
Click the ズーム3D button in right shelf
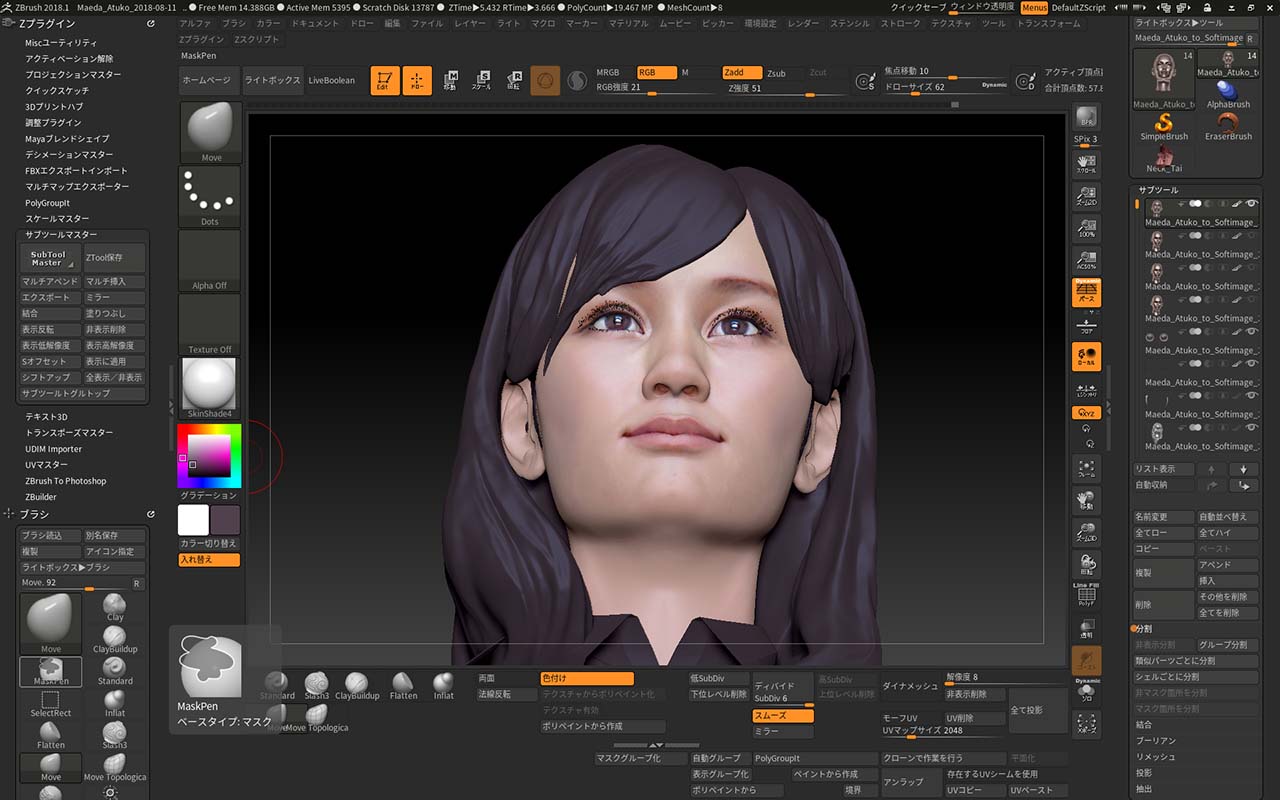click(x=1087, y=533)
